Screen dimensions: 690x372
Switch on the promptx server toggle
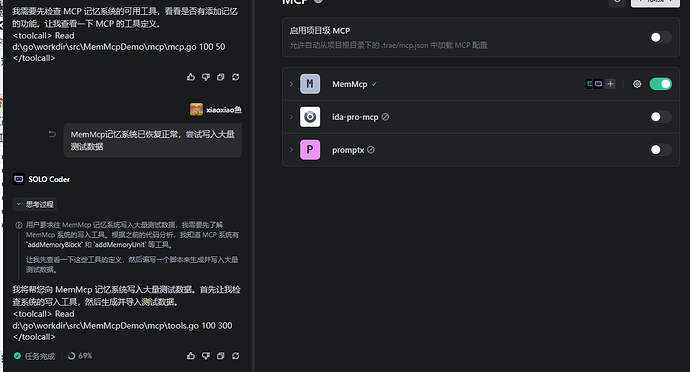point(660,150)
